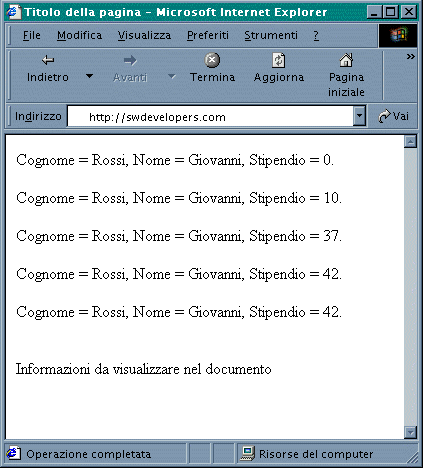423x468 pixels.
Task: Click the Aggiorna label
Action: [279, 77]
